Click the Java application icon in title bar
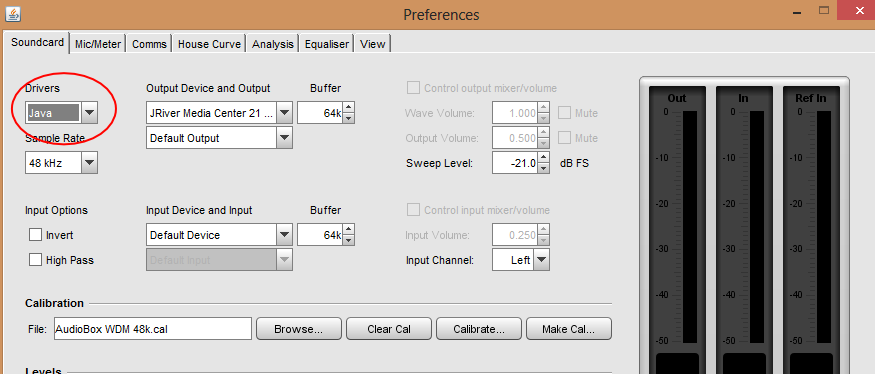875x374 pixels. (13, 12)
